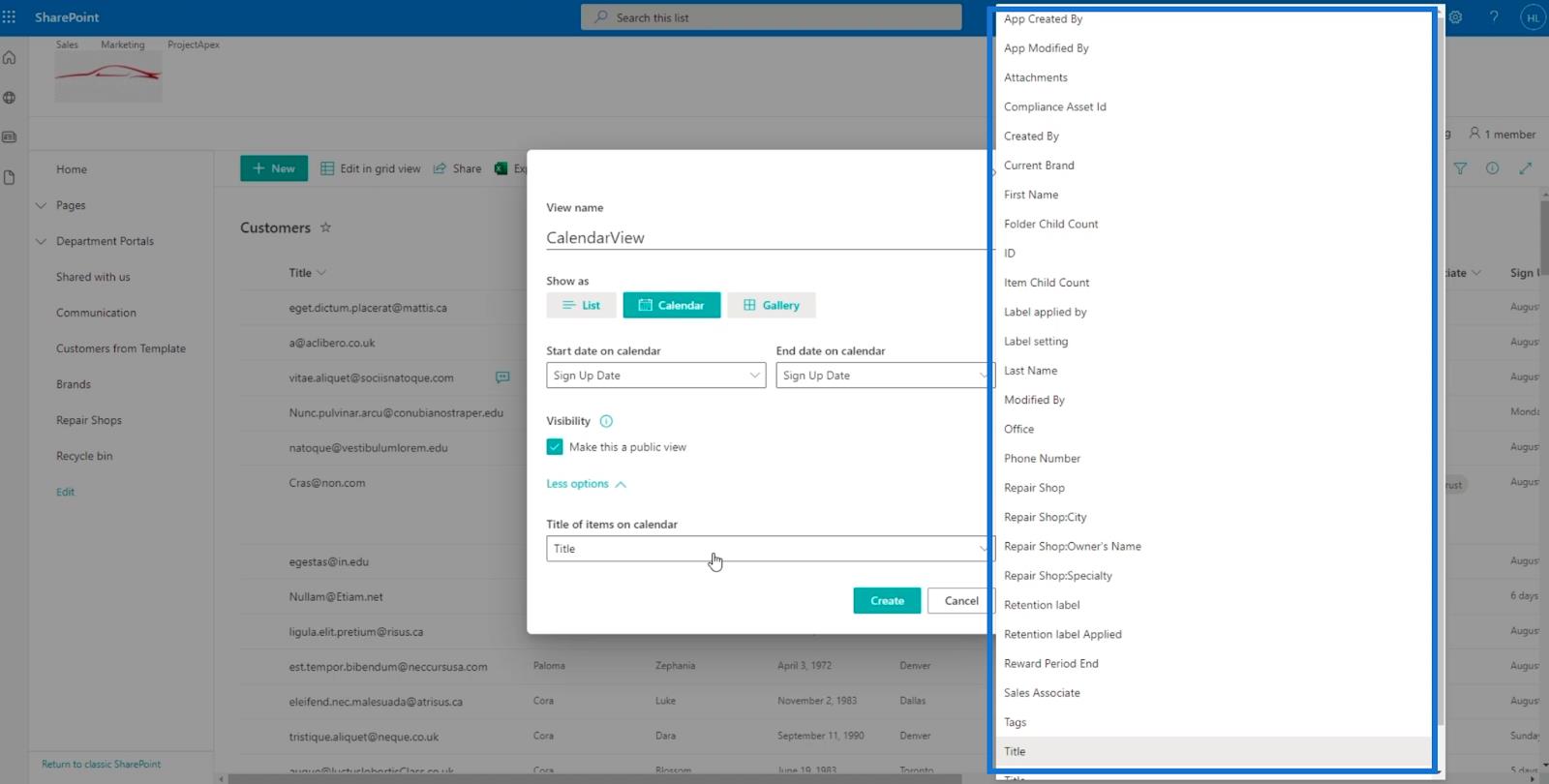Choose Sales Associate from the list

(1215, 693)
